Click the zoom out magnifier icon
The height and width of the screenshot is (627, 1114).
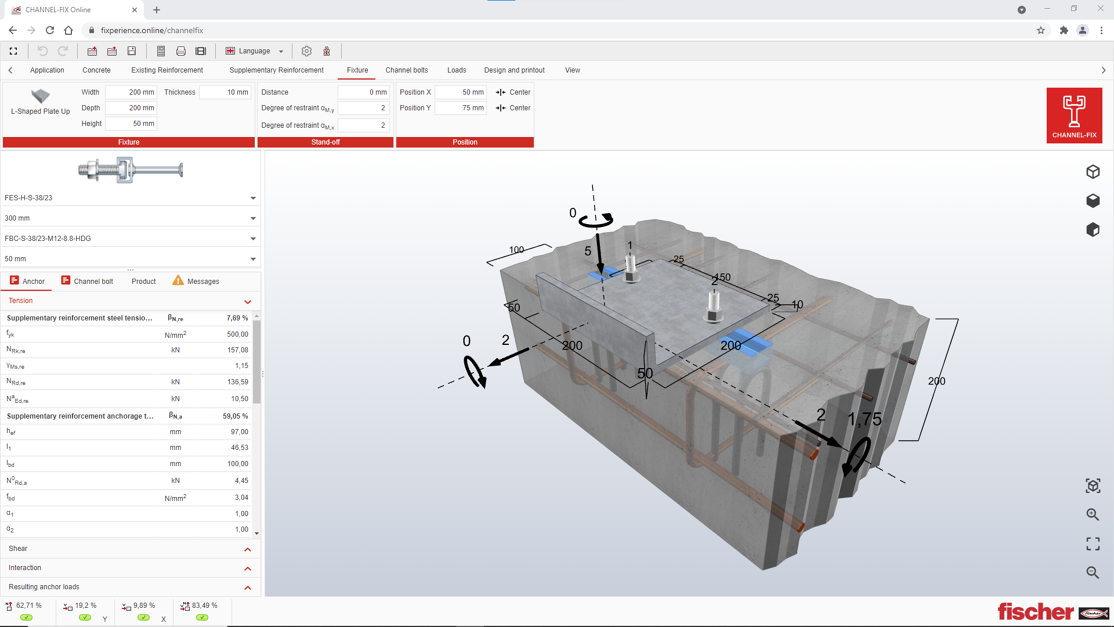point(1092,573)
